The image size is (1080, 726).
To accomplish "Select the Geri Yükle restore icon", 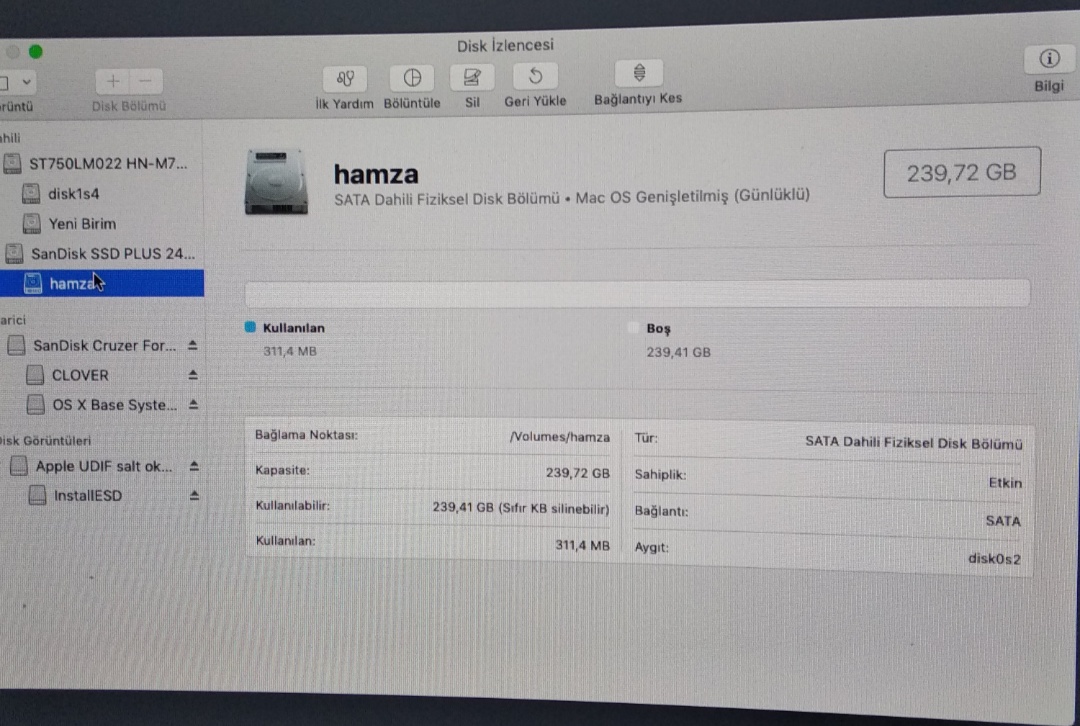I will [535, 76].
